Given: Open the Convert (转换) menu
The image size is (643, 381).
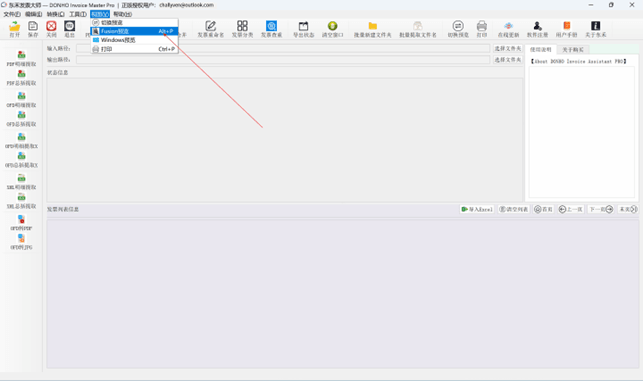Looking at the screenshot, I should tap(55, 14).
